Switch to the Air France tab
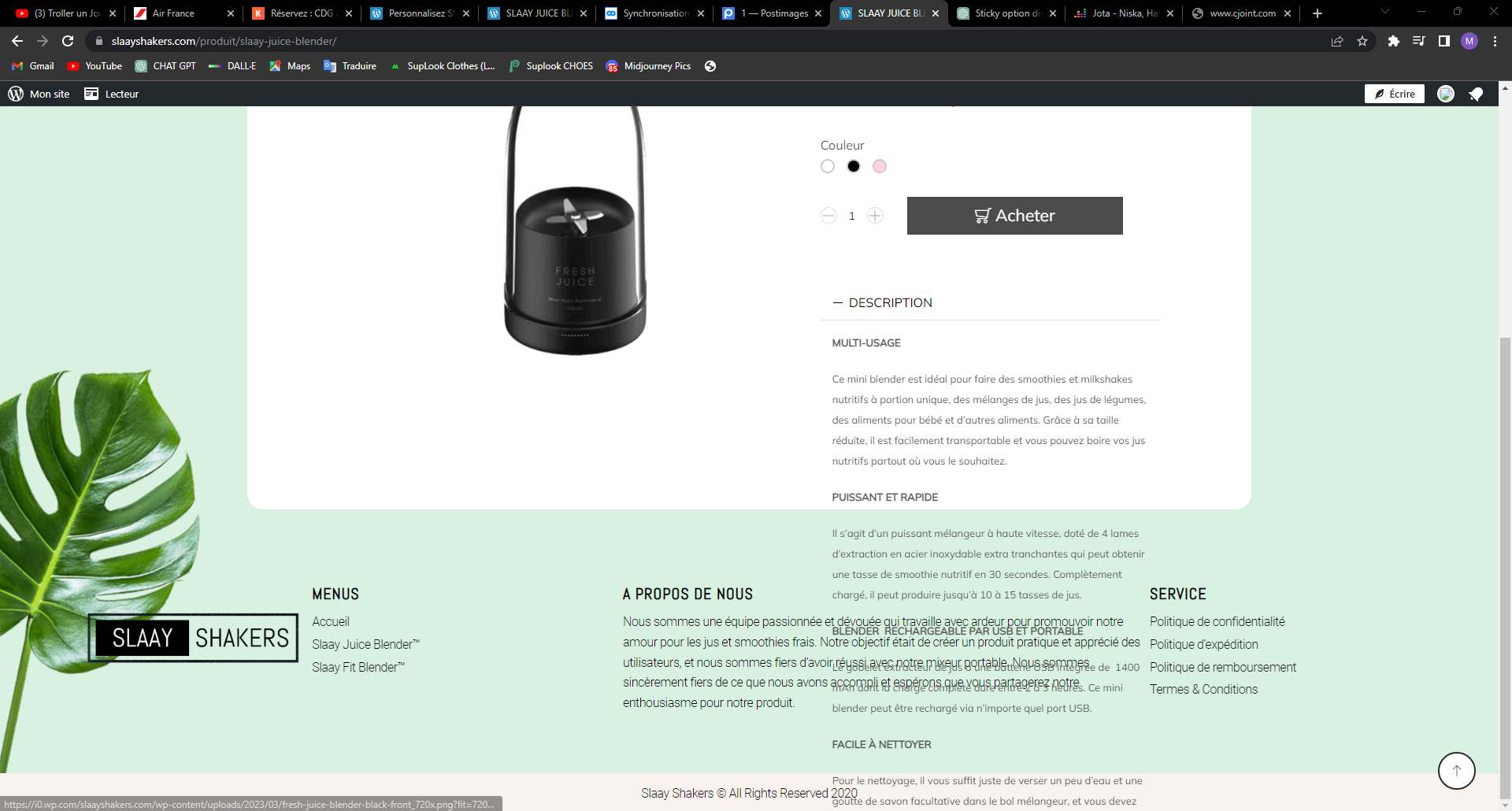This screenshot has height=811, width=1512. (x=183, y=13)
